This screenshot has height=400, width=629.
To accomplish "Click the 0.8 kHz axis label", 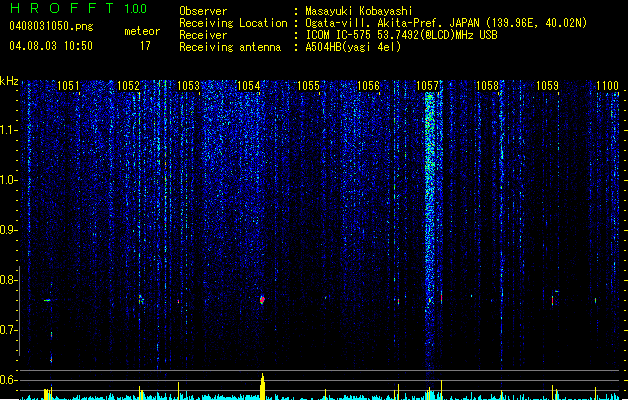I will point(9,280).
